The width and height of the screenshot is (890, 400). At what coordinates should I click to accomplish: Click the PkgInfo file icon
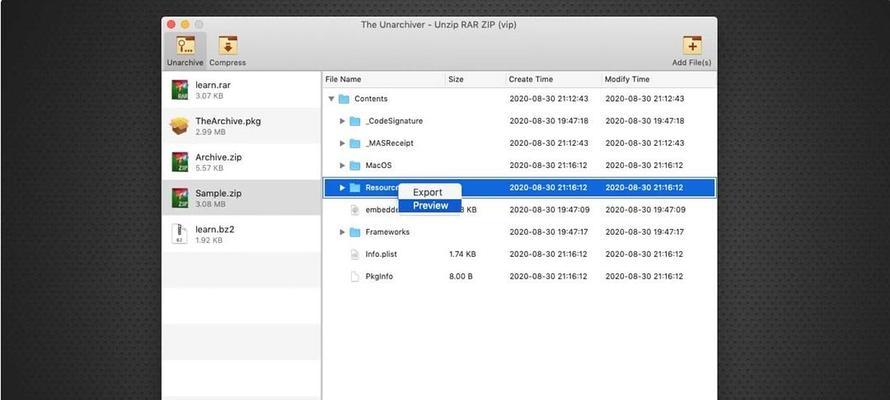[x=355, y=276]
